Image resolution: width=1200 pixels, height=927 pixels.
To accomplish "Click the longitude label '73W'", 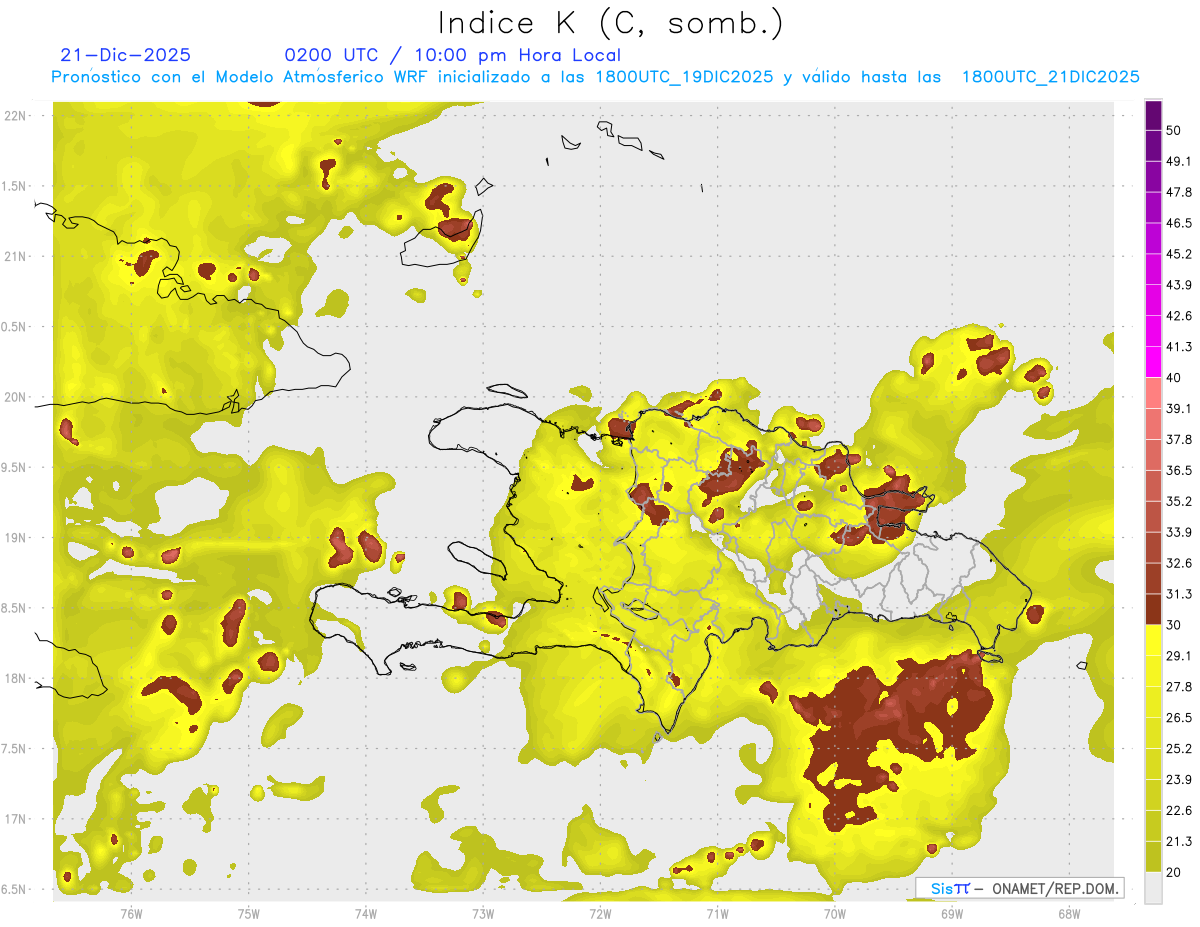I will point(482,914).
